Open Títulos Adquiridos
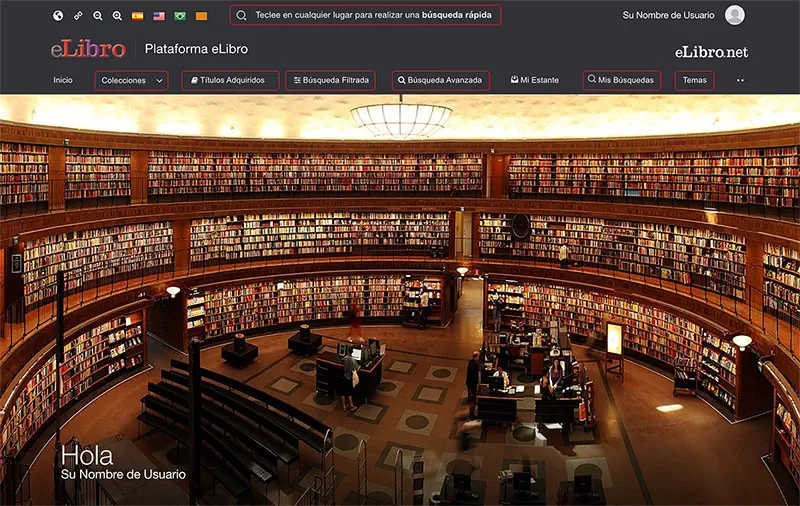 [x=230, y=80]
